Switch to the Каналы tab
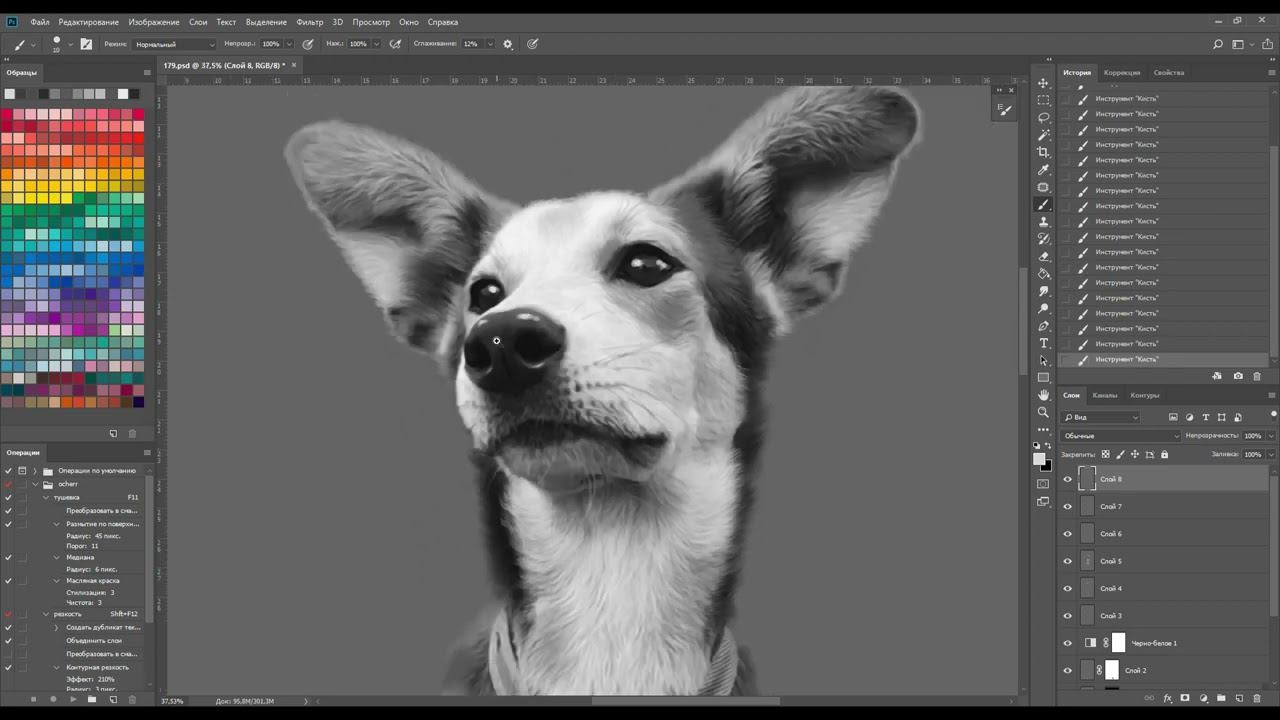Viewport: 1280px width, 720px height. 1105,395
